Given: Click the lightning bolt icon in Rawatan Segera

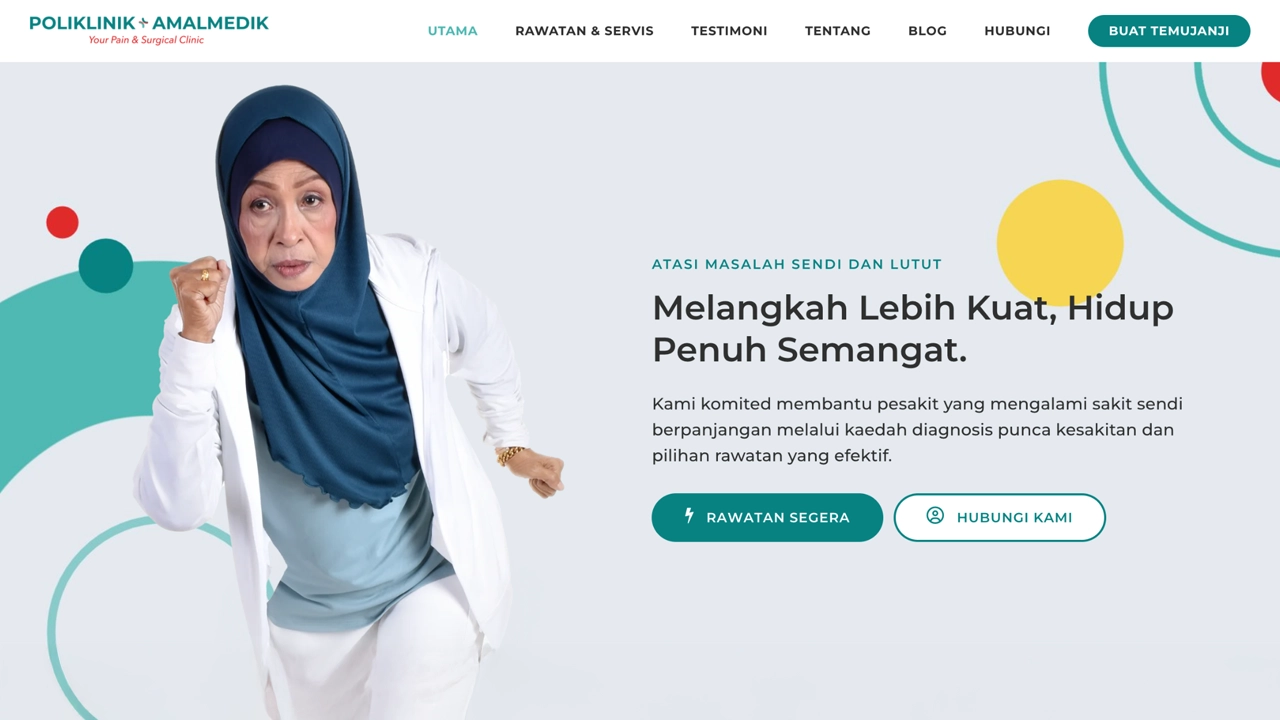Looking at the screenshot, I should [689, 516].
